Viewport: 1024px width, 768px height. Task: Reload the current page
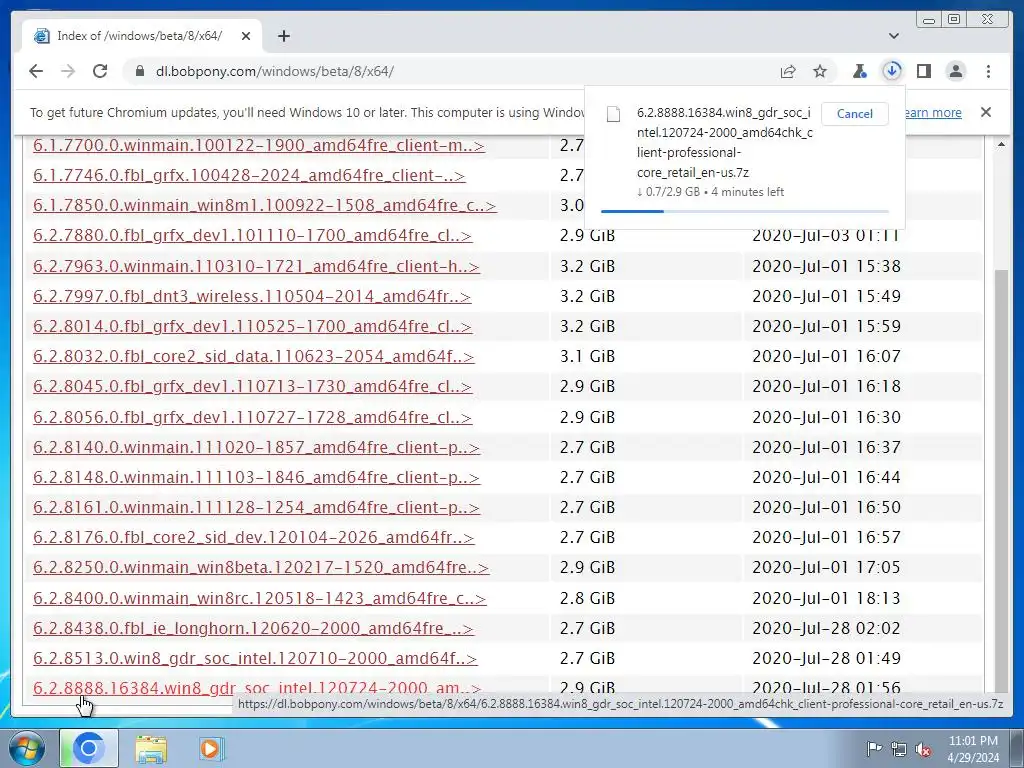pyautogui.click(x=100, y=71)
